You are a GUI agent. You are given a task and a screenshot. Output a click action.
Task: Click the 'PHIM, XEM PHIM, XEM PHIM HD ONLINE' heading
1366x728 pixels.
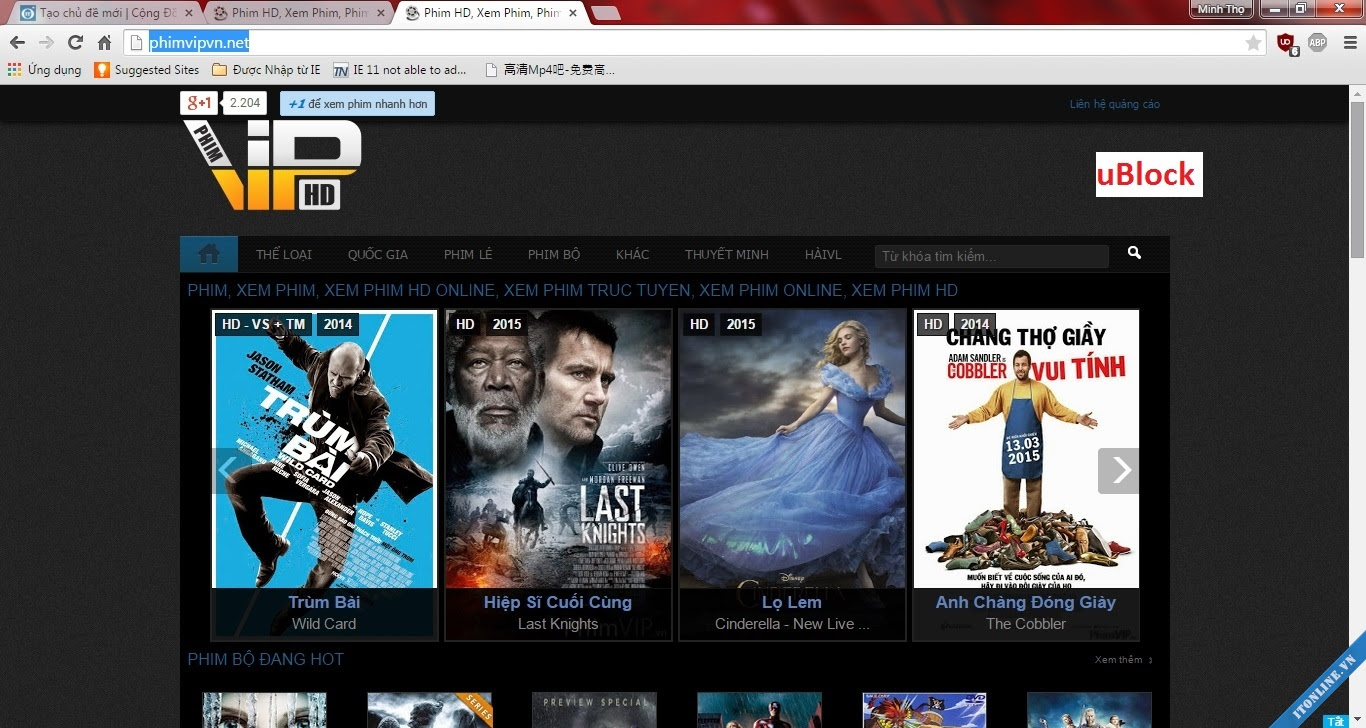(573, 290)
